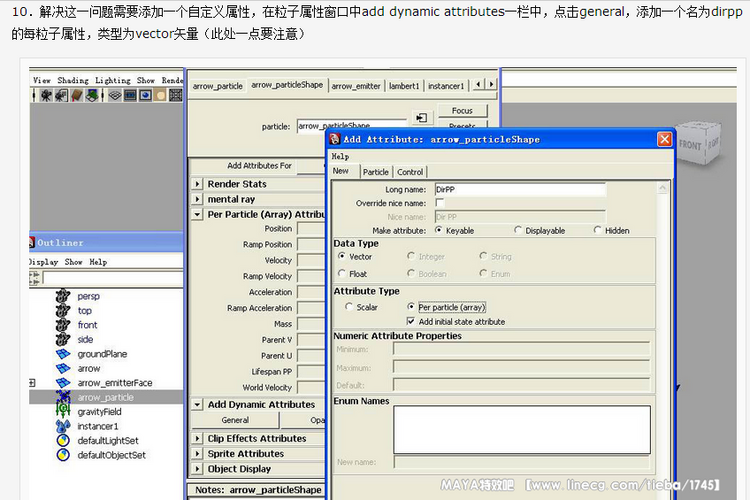Choose the Scalar attribute type

[349, 307]
